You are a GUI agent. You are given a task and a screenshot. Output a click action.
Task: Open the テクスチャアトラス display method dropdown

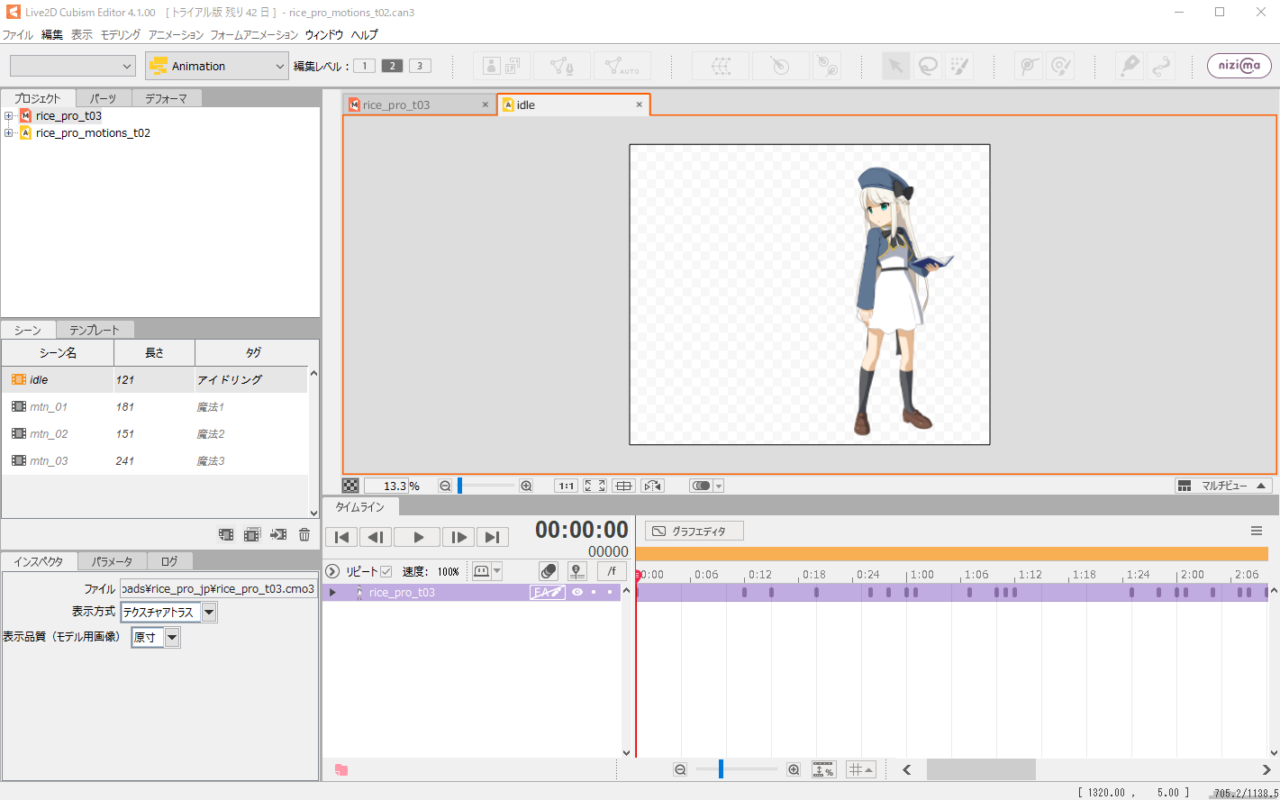click(x=207, y=612)
